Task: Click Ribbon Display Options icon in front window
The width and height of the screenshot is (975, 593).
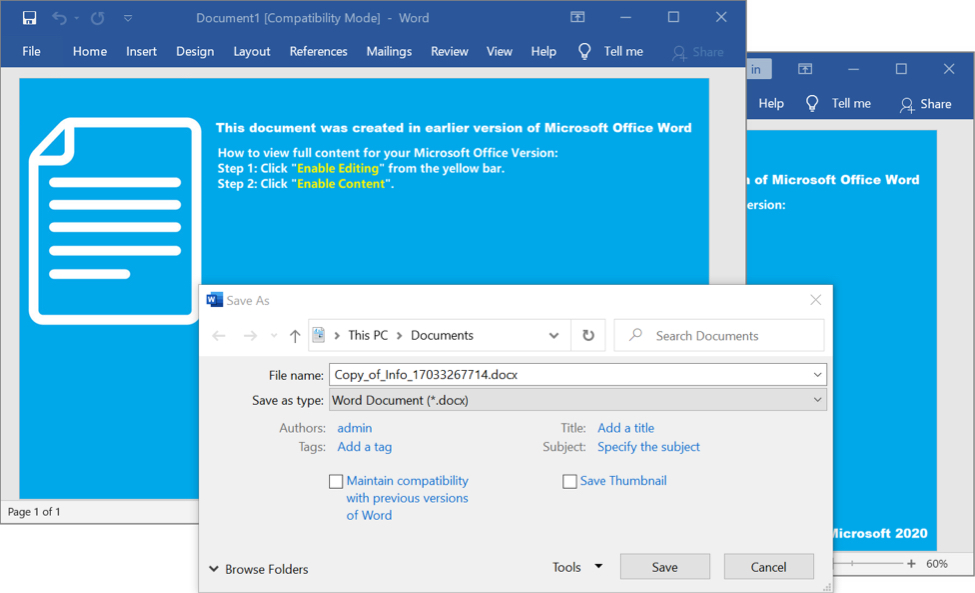Action: coord(577,17)
